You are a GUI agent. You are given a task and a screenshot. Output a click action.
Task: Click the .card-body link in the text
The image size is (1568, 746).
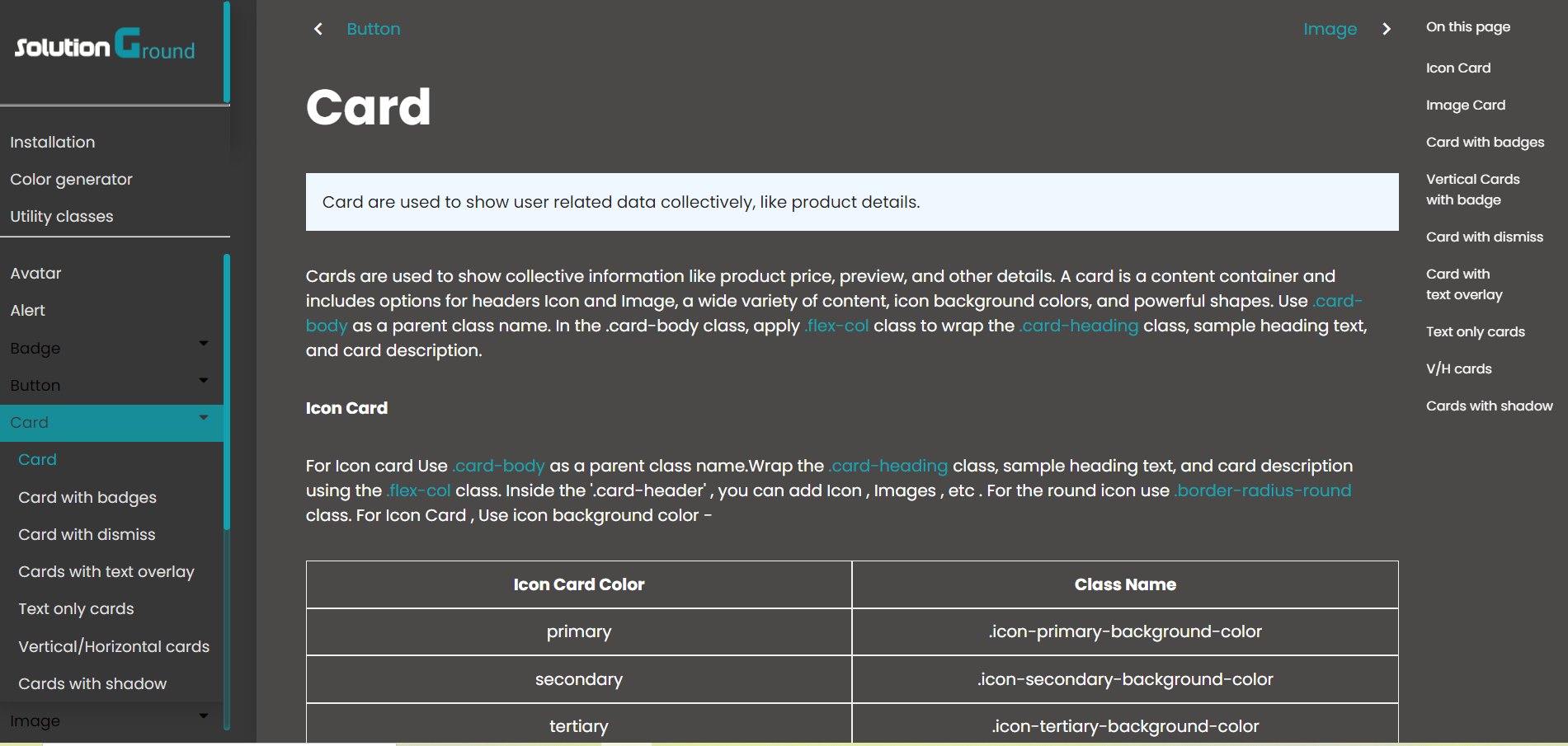coord(497,466)
